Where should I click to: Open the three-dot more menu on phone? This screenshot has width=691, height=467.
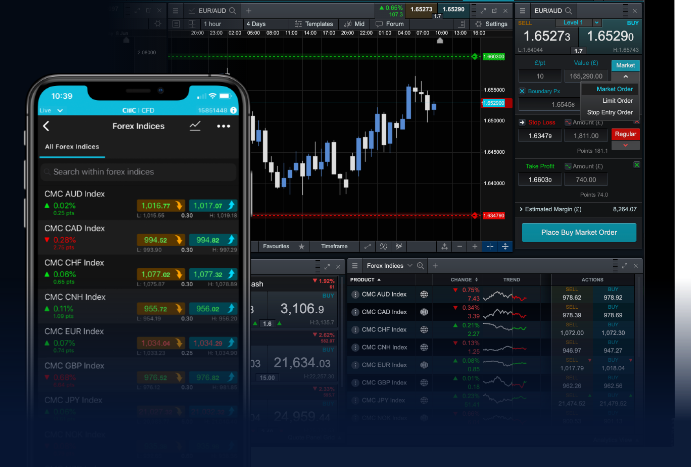[224, 127]
